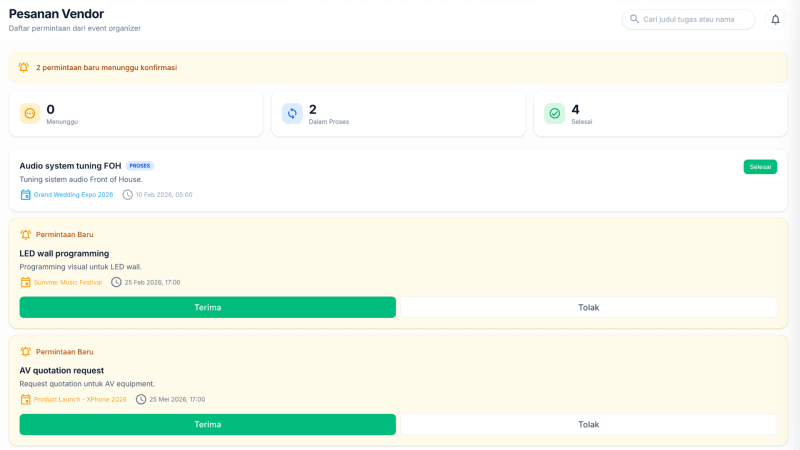The image size is (800, 450).
Task: Click the blue Dalam Proses sync icon
Action: click(292, 113)
